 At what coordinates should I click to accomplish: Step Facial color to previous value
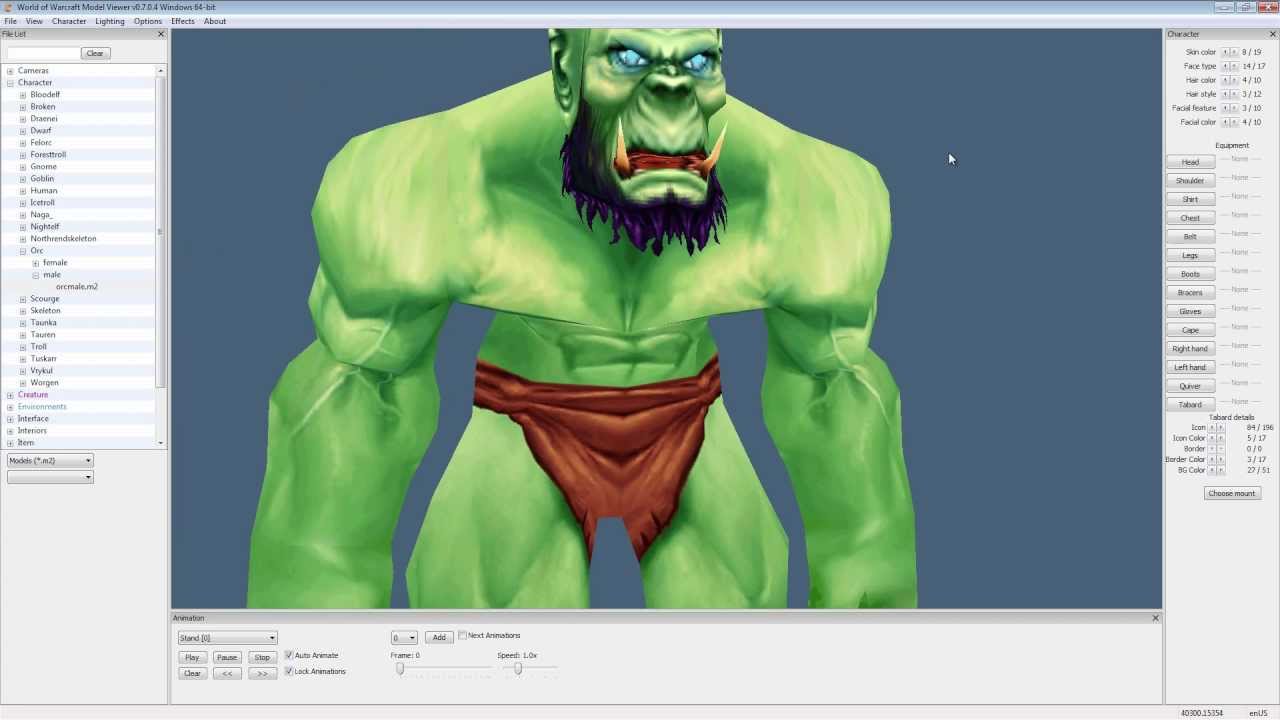[x=1225, y=122]
